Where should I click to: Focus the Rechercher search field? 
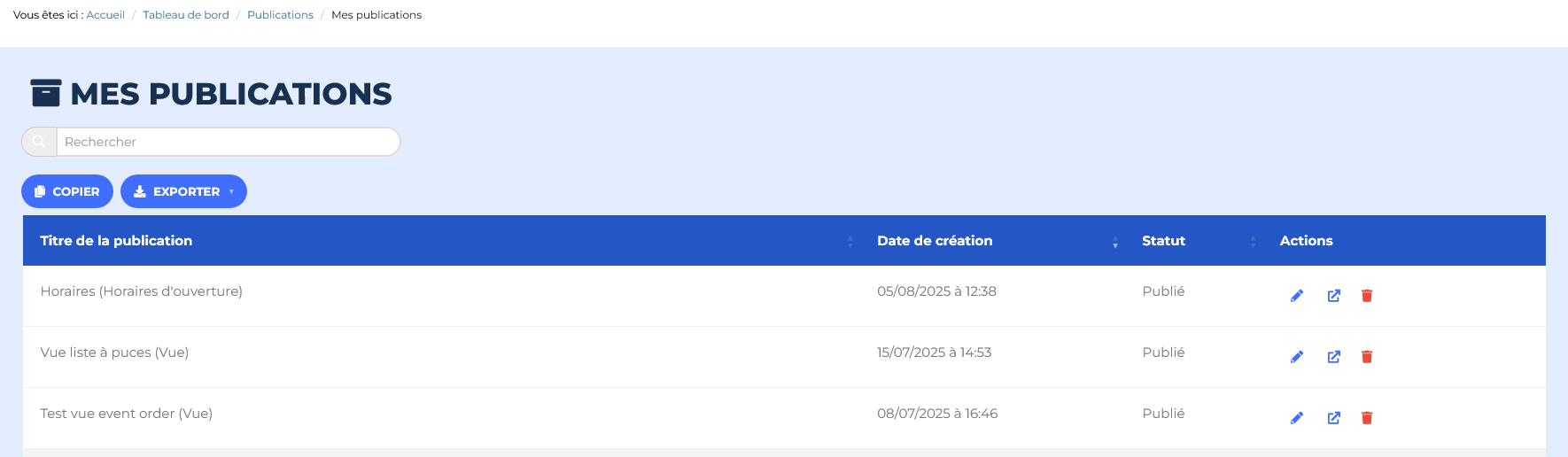tap(227, 142)
